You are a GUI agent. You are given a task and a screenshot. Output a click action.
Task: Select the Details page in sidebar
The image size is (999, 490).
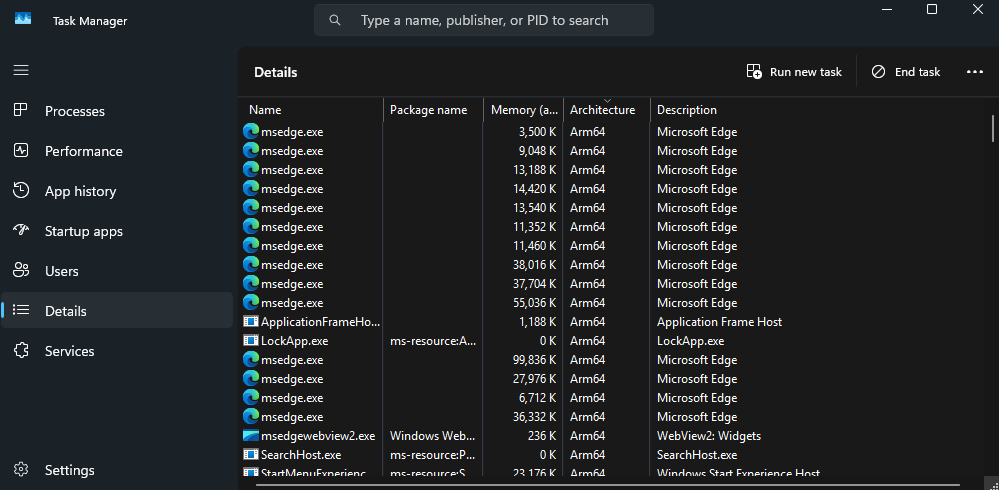click(117, 311)
